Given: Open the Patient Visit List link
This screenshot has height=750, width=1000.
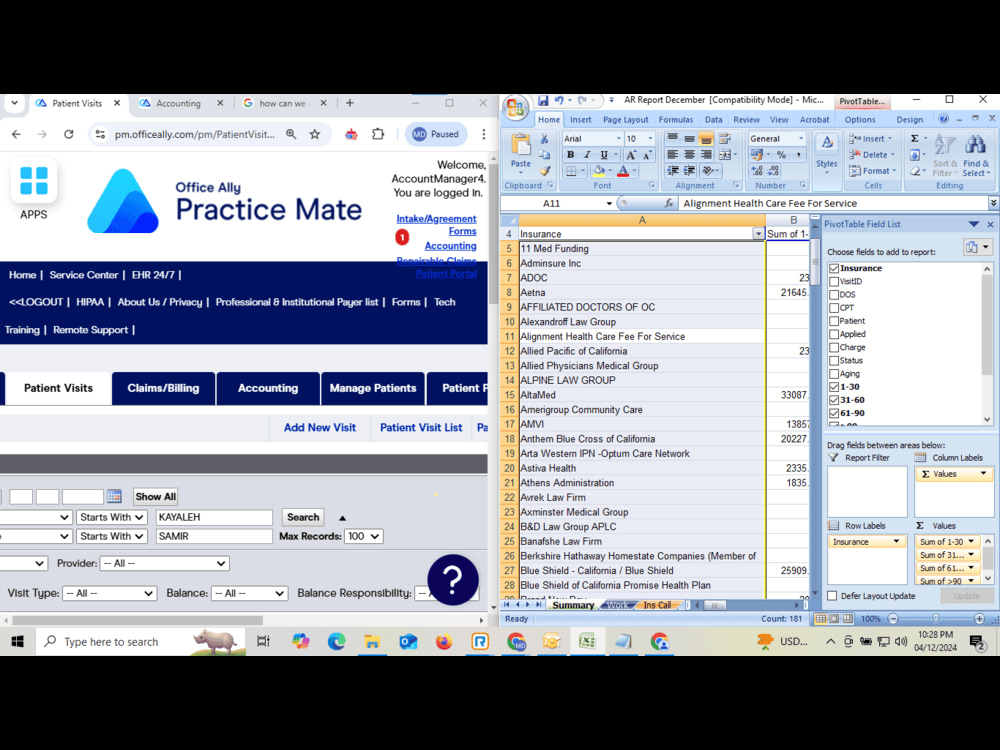Looking at the screenshot, I should coord(421,427).
